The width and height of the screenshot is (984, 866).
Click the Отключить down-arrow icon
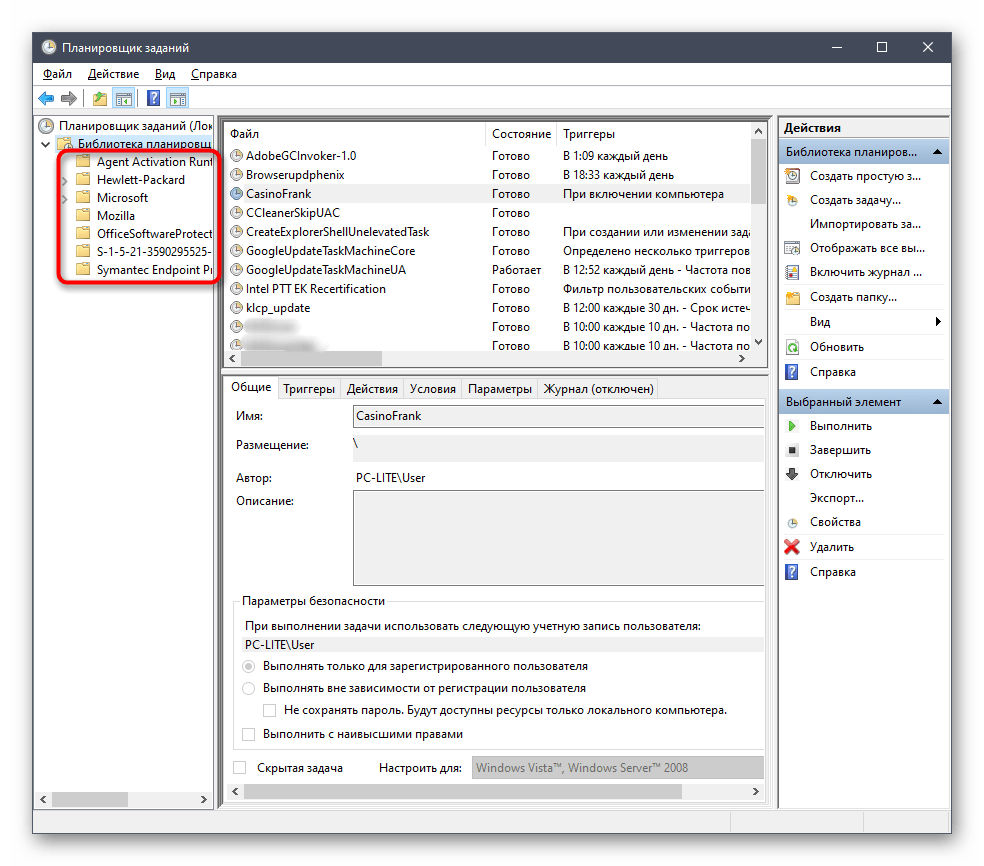click(x=792, y=474)
